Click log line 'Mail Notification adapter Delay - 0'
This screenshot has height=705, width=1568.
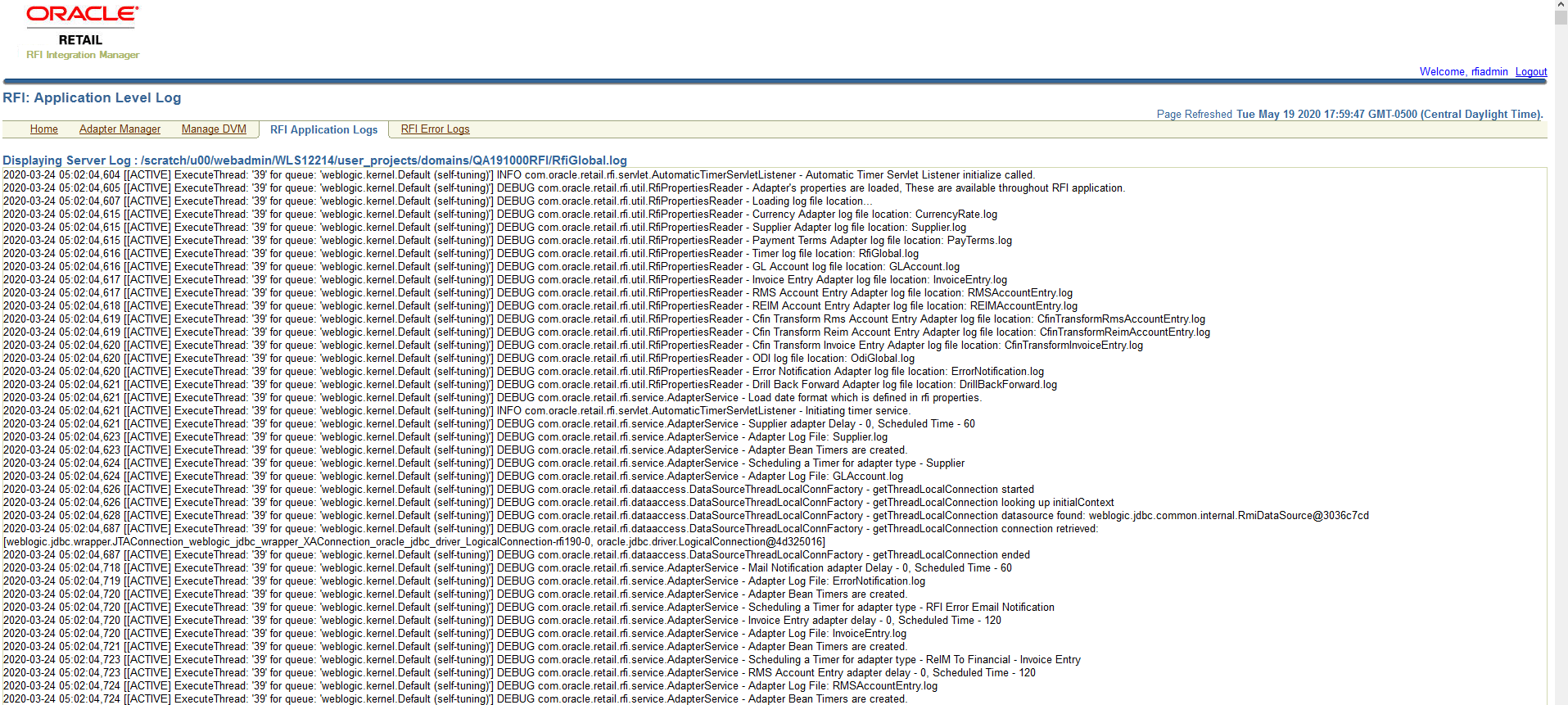point(508,568)
